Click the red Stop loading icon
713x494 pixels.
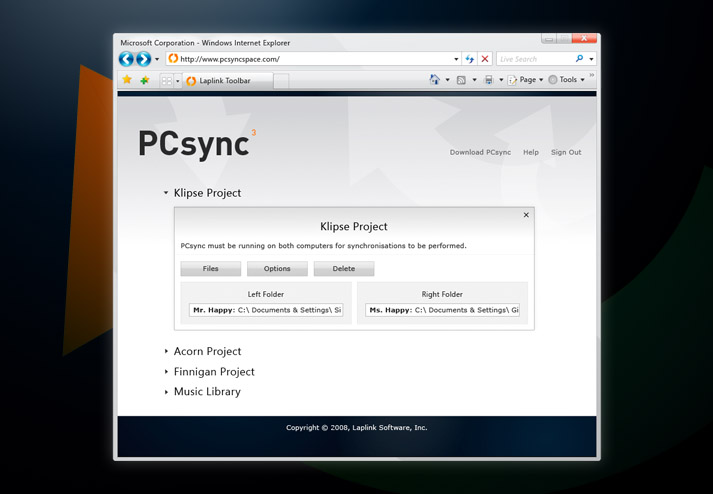(x=485, y=59)
